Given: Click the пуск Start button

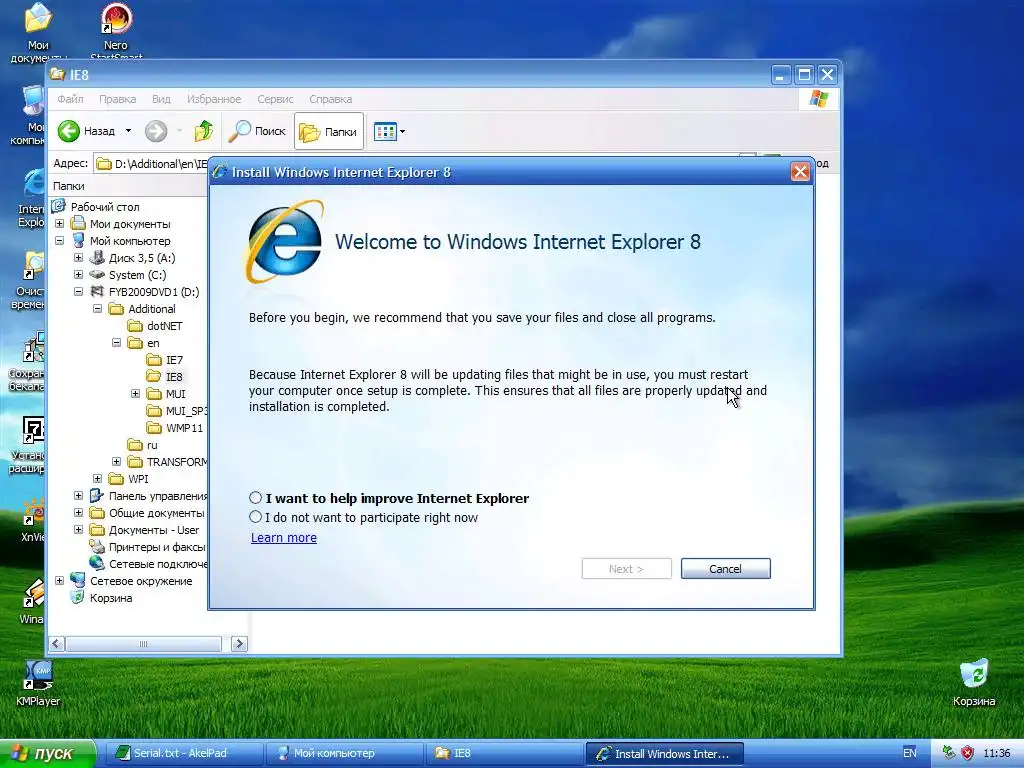Looking at the screenshot, I should [x=48, y=754].
